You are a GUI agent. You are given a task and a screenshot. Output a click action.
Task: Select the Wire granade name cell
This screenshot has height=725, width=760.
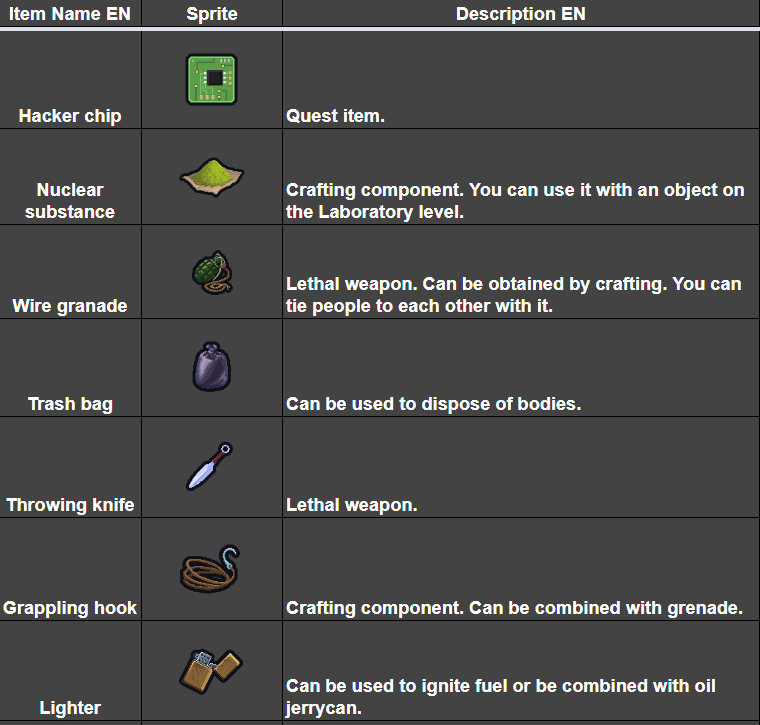[x=70, y=306]
